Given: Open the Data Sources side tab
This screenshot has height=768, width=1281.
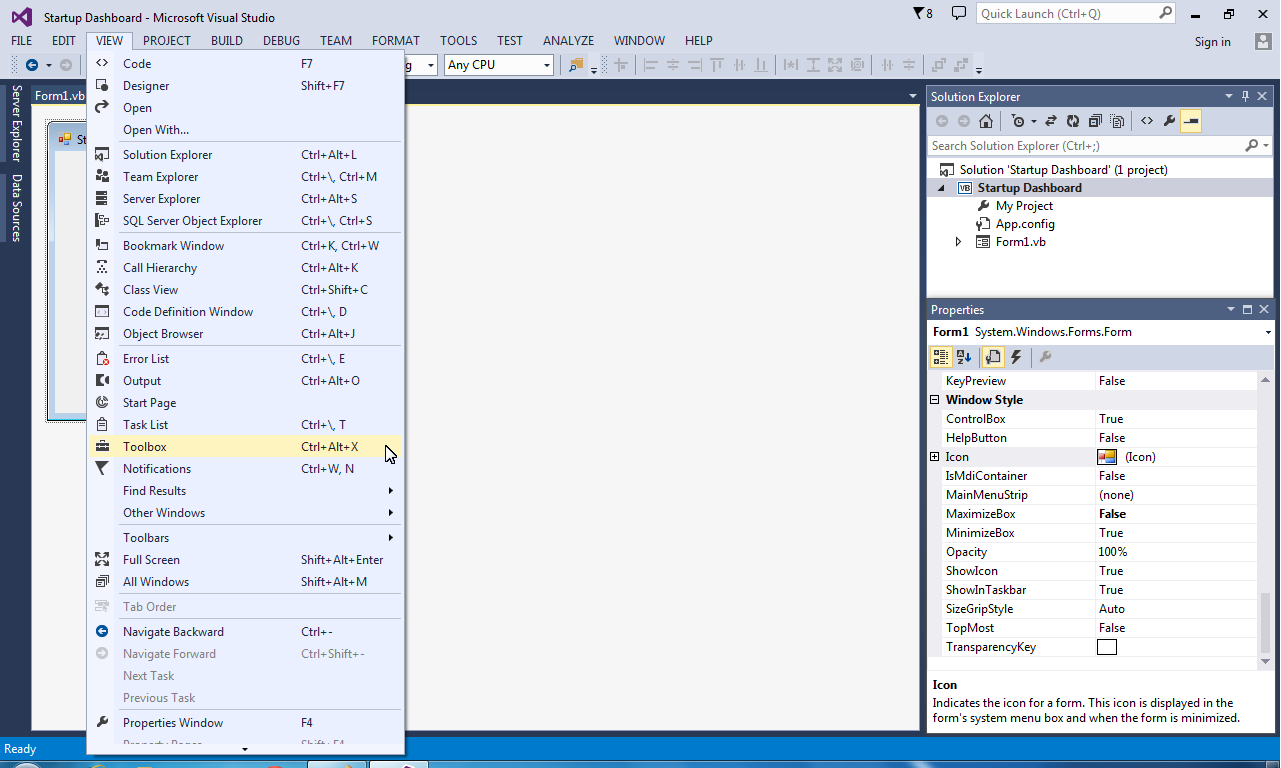Looking at the screenshot, I should pyautogui.click(x=16, y=207).
